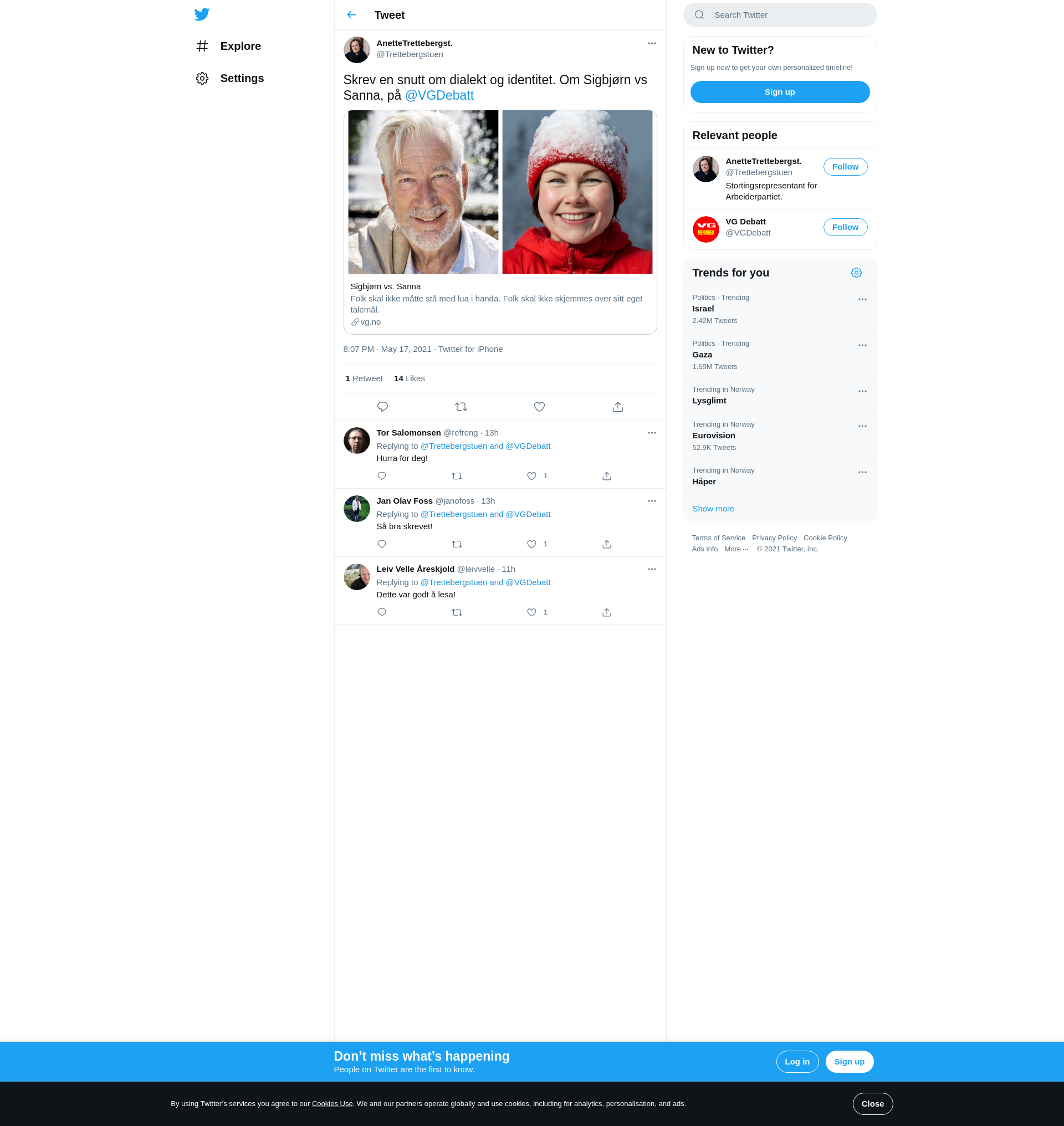Click @VGDebatt mention in the tweet text
1064x1126 pixels.
[439, 95]
